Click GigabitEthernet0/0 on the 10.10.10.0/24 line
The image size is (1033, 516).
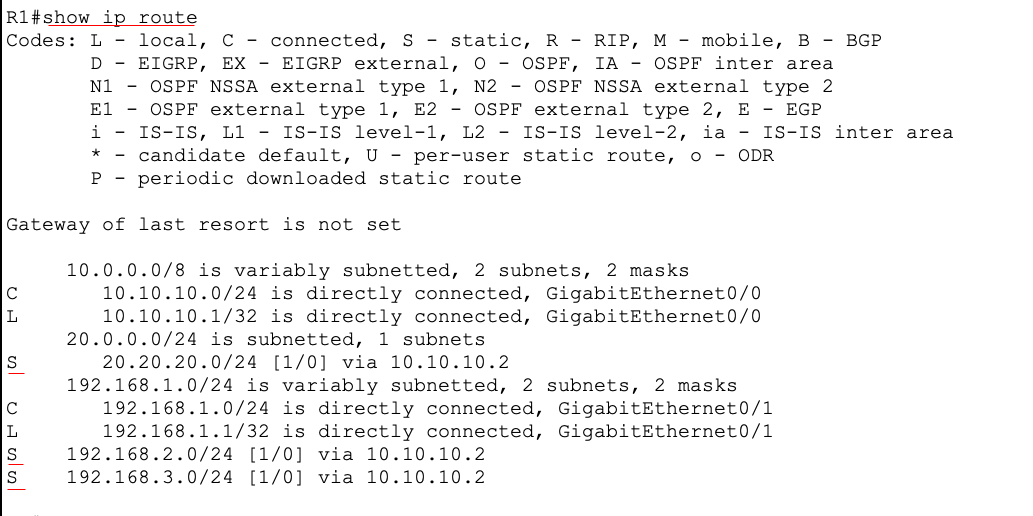(654, 293)
